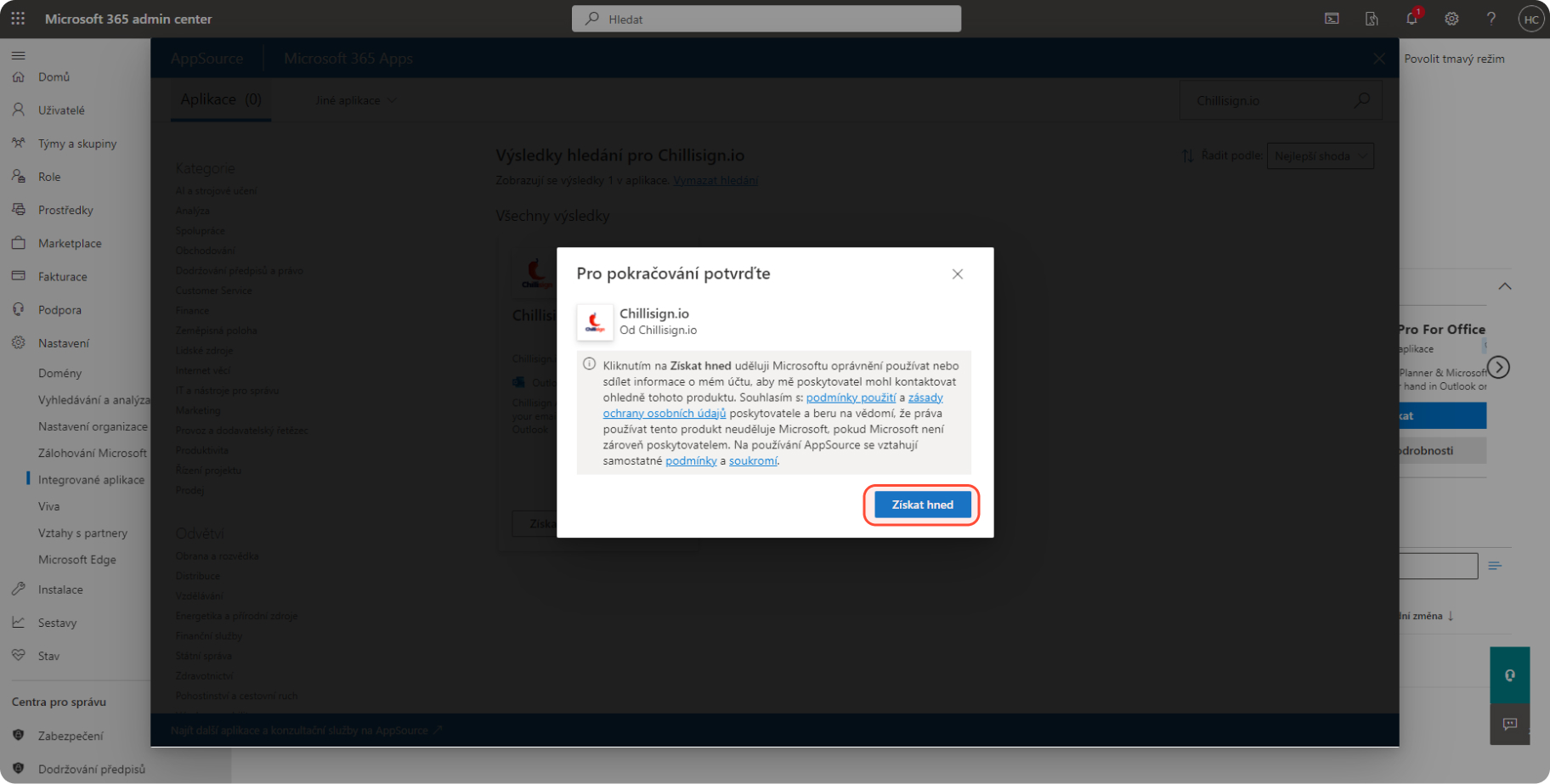Click AppSource footer link for more apps

coord(306,730)
